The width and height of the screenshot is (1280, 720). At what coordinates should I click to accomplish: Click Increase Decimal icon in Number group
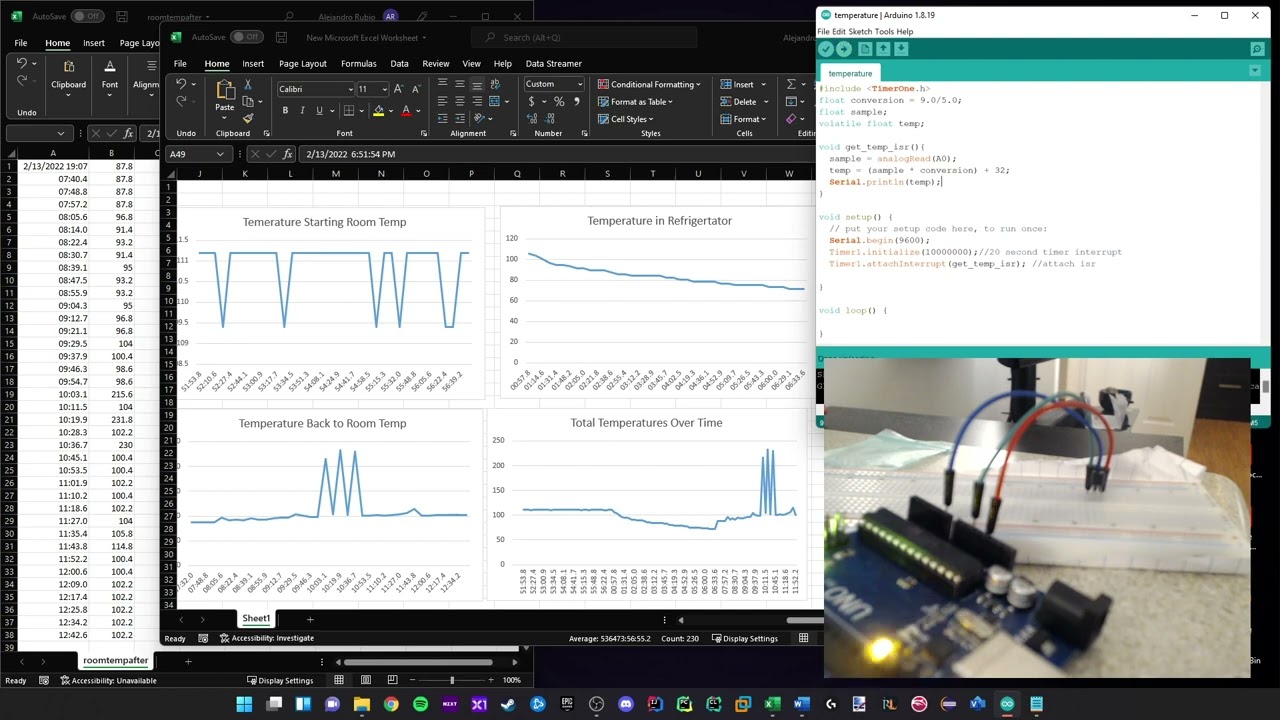pyautogui.click(x=534, y=118)
